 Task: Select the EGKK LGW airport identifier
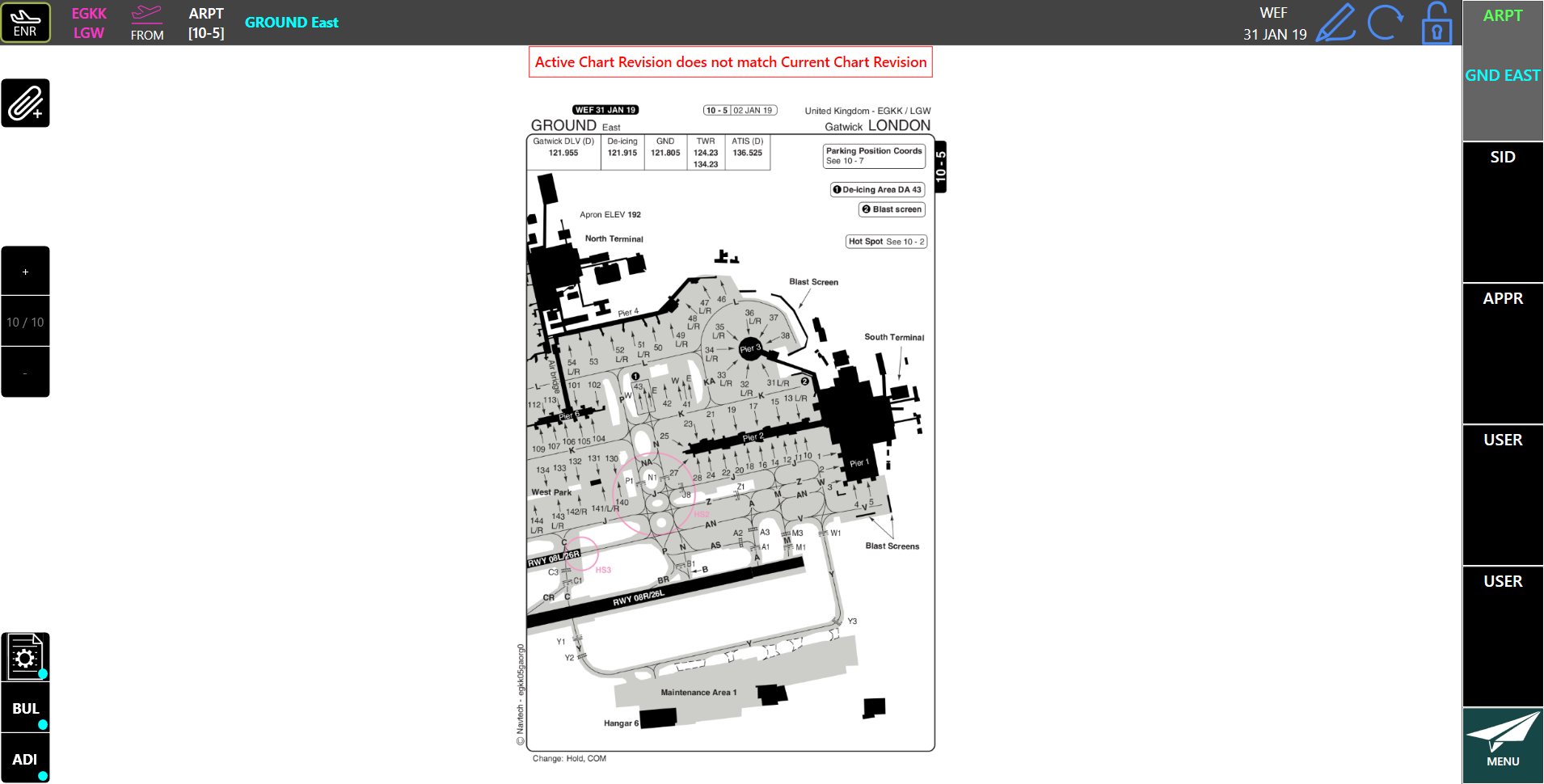89,23
